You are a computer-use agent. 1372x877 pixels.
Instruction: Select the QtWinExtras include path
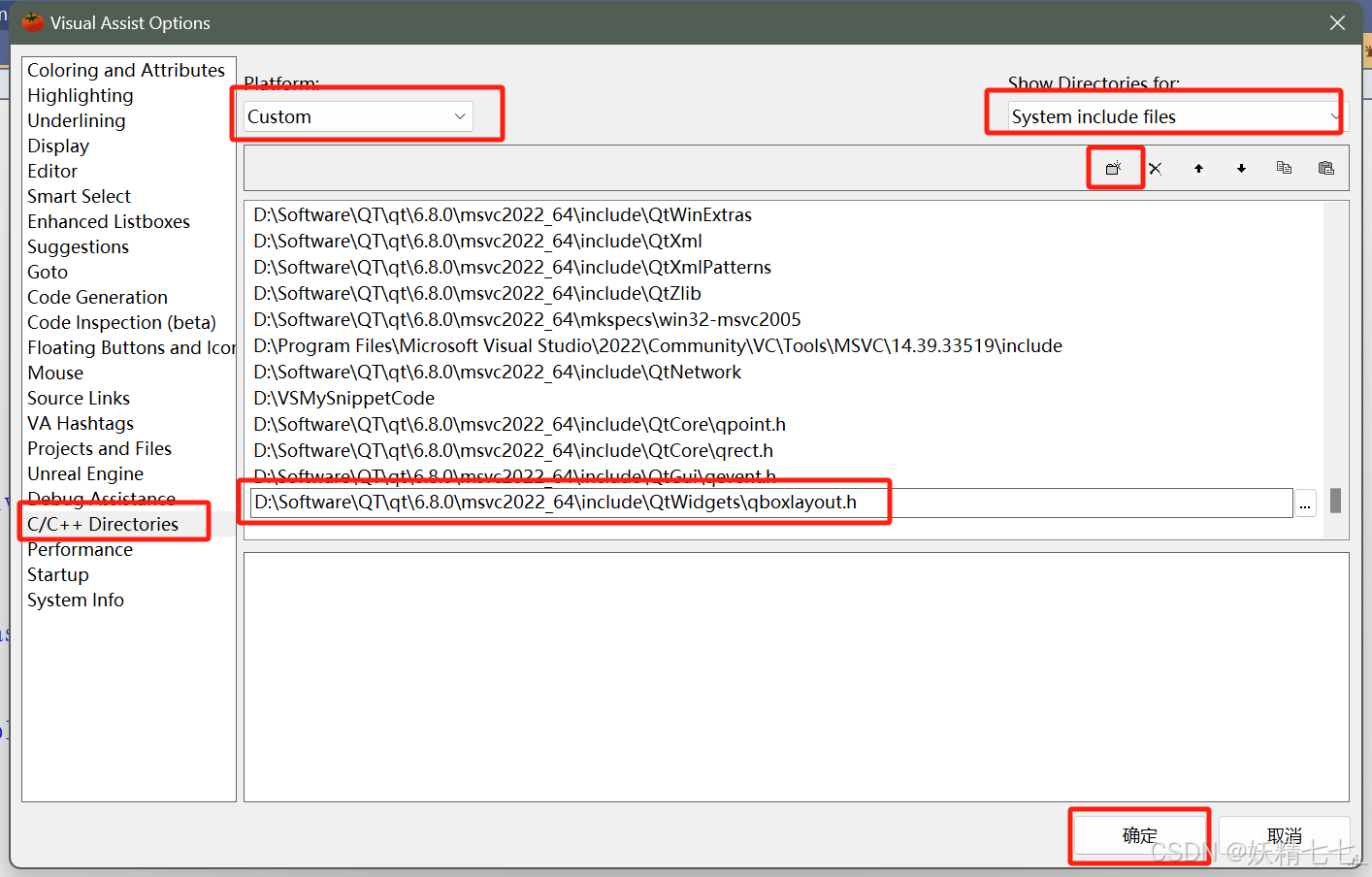point(503,214)
